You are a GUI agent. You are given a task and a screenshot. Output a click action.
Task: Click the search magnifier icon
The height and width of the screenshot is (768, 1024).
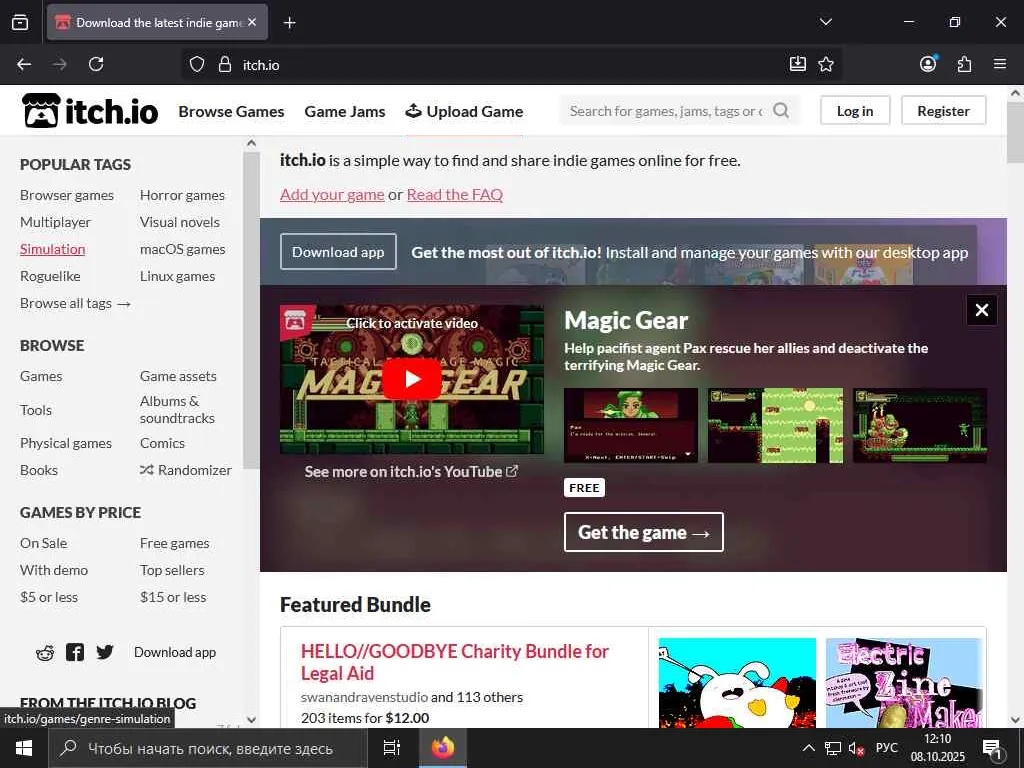781,110
